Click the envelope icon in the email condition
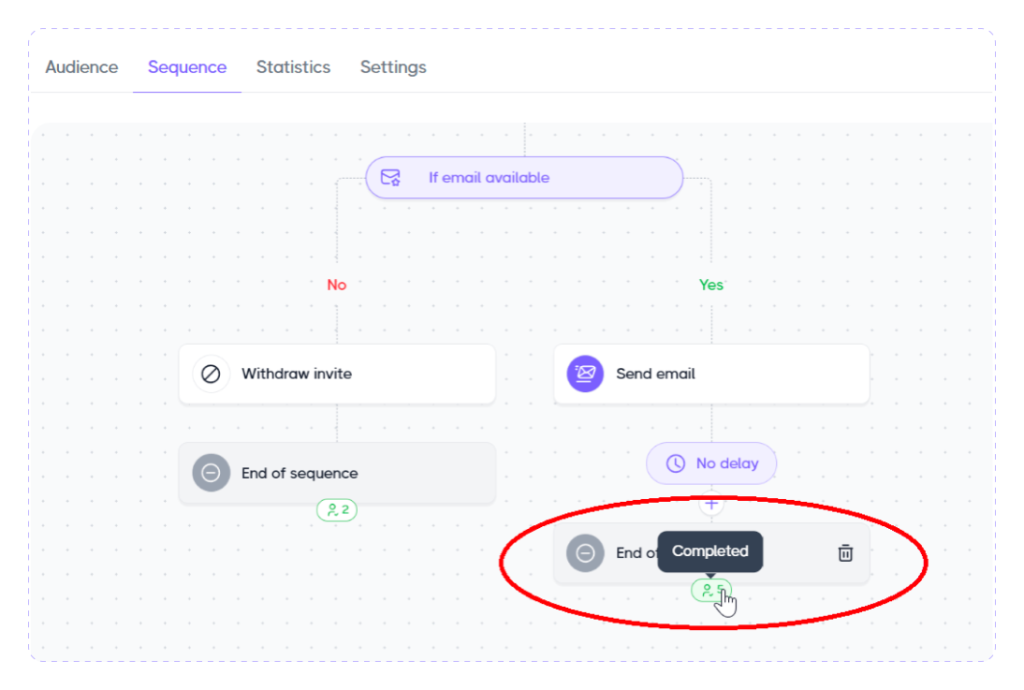Screen dimensions: 1024x690 pyautogui.click(x=390, y=178)
